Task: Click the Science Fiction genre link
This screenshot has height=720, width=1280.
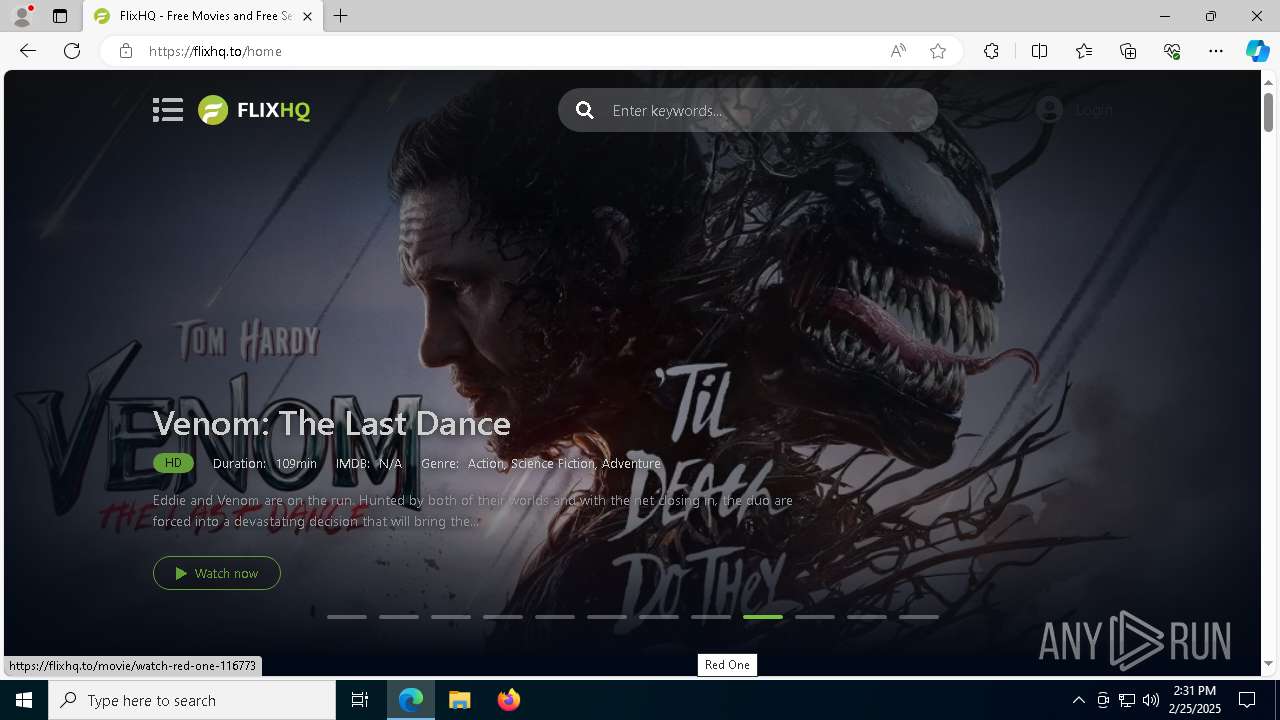Action: [x=553, y=463]
